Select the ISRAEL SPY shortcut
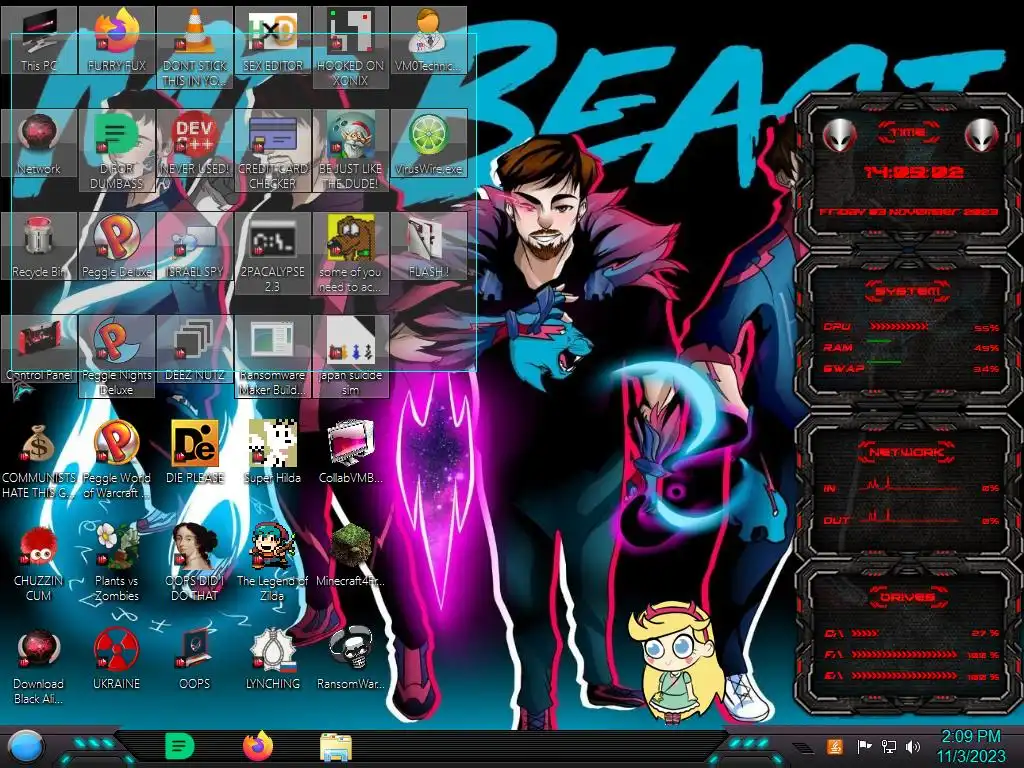 (195, 246)
